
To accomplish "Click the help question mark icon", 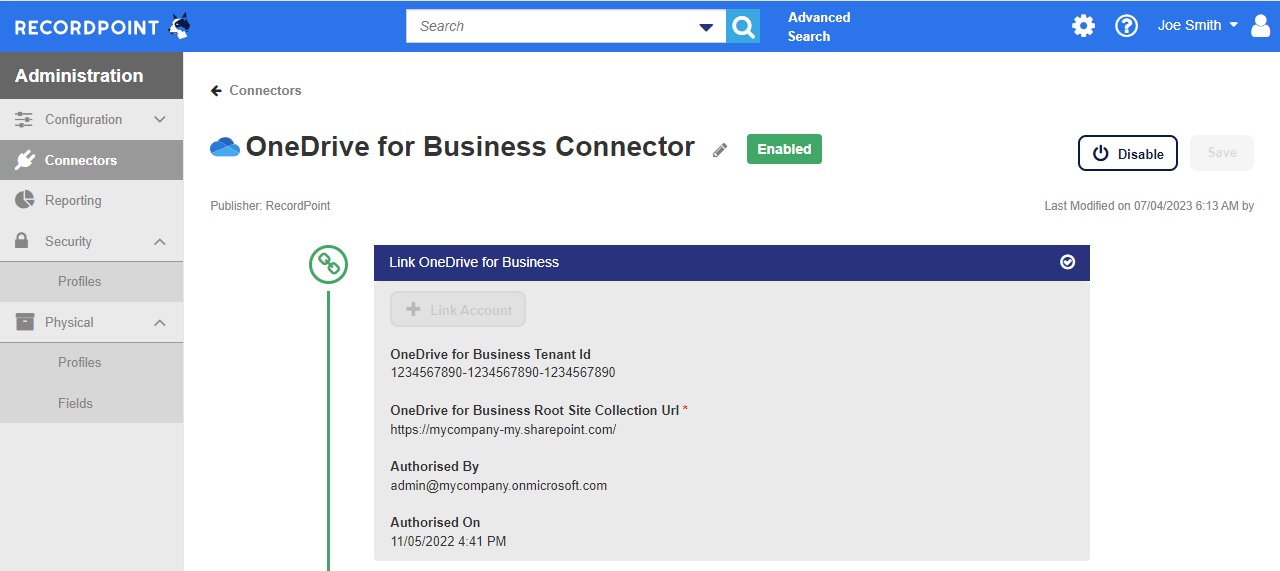I will click(x=1127, y=26).
